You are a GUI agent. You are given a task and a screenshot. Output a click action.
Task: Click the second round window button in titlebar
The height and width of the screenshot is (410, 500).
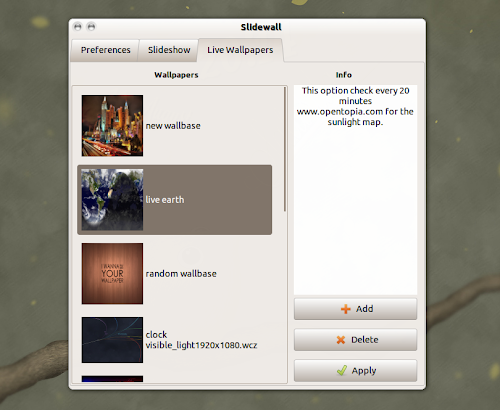(91, 27)
